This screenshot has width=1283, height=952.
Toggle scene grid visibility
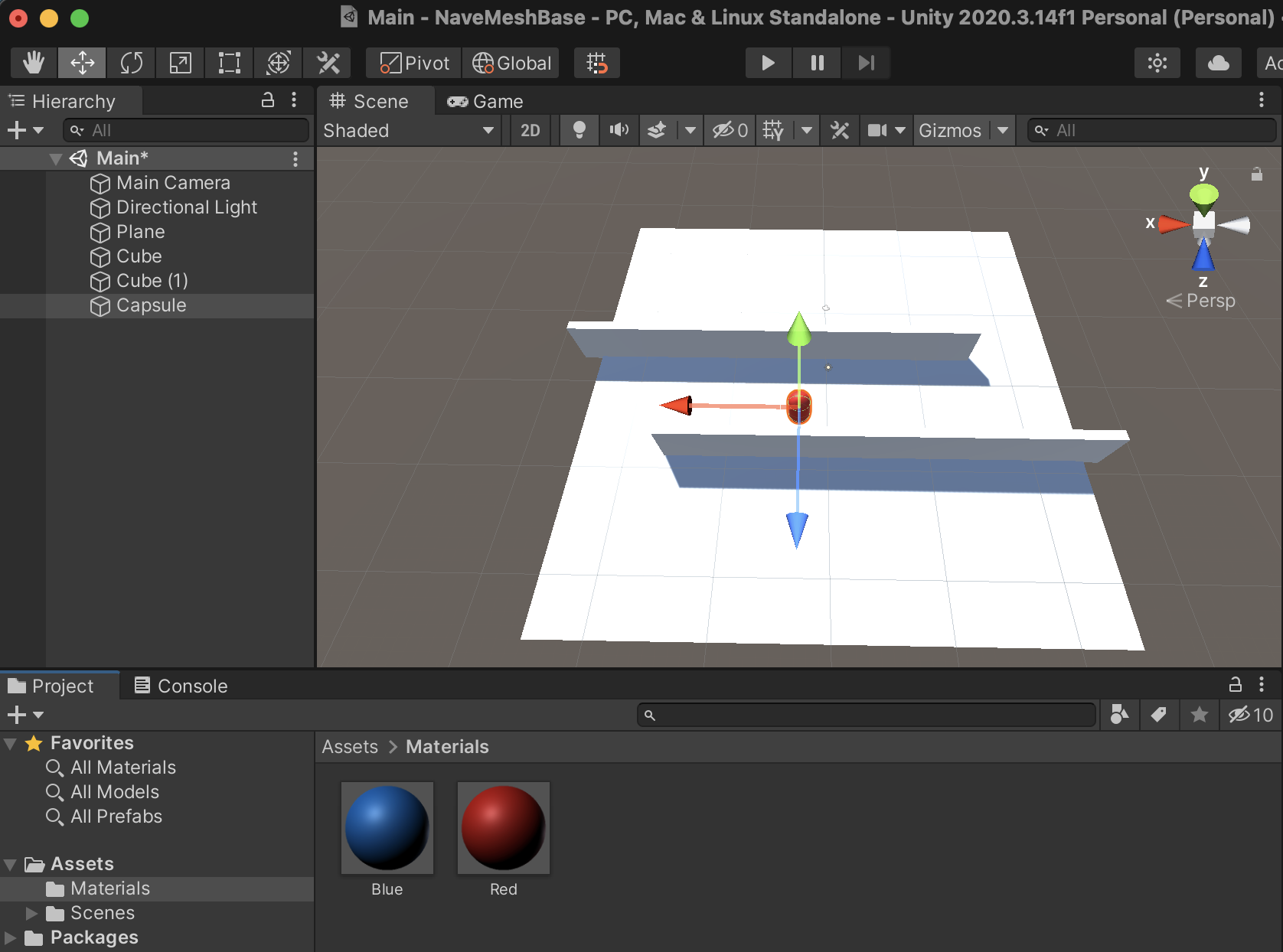(773, 131)
